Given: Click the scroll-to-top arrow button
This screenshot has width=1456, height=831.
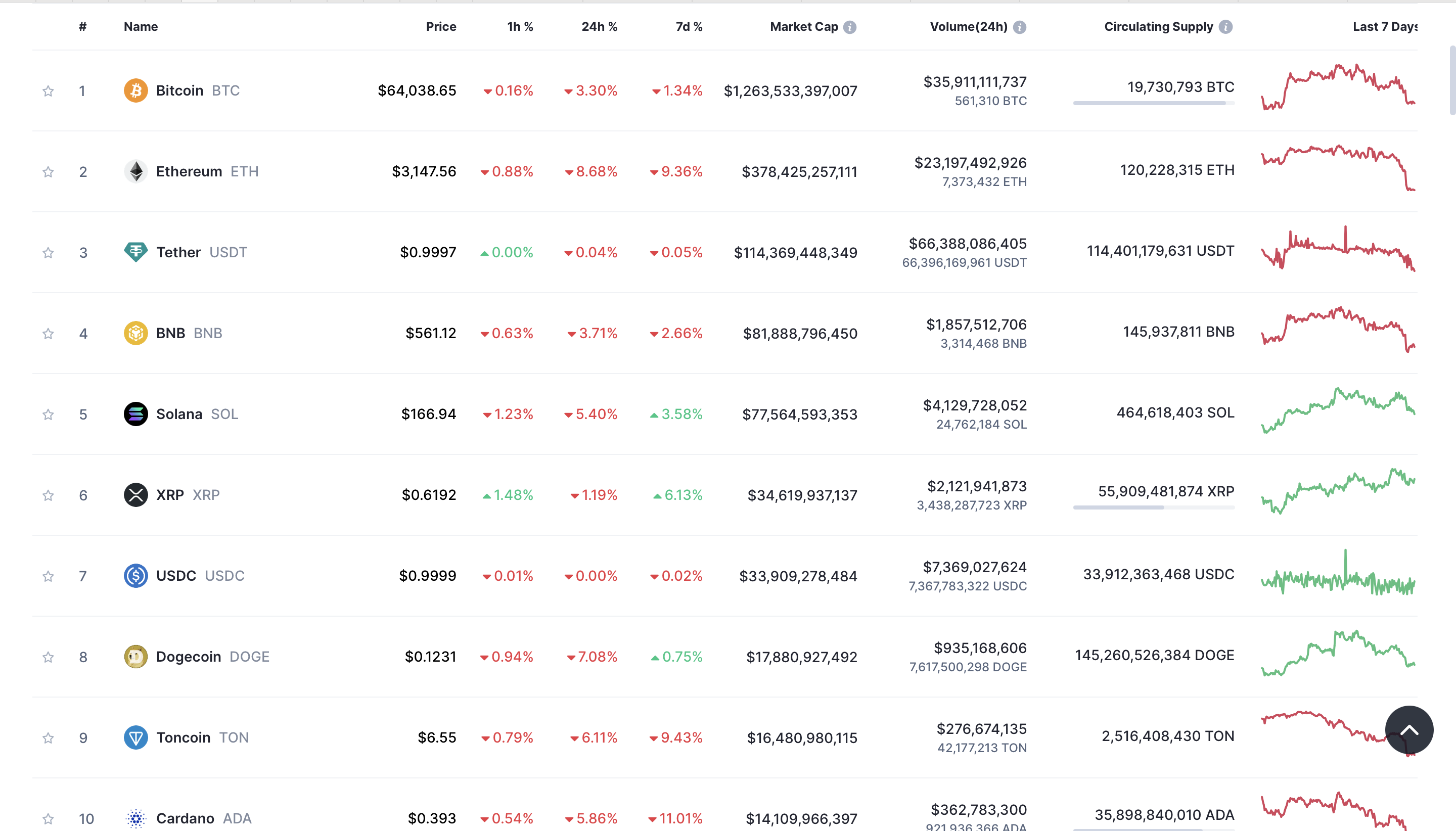Looking at the screenshot, I should (x=1408, y=729).
